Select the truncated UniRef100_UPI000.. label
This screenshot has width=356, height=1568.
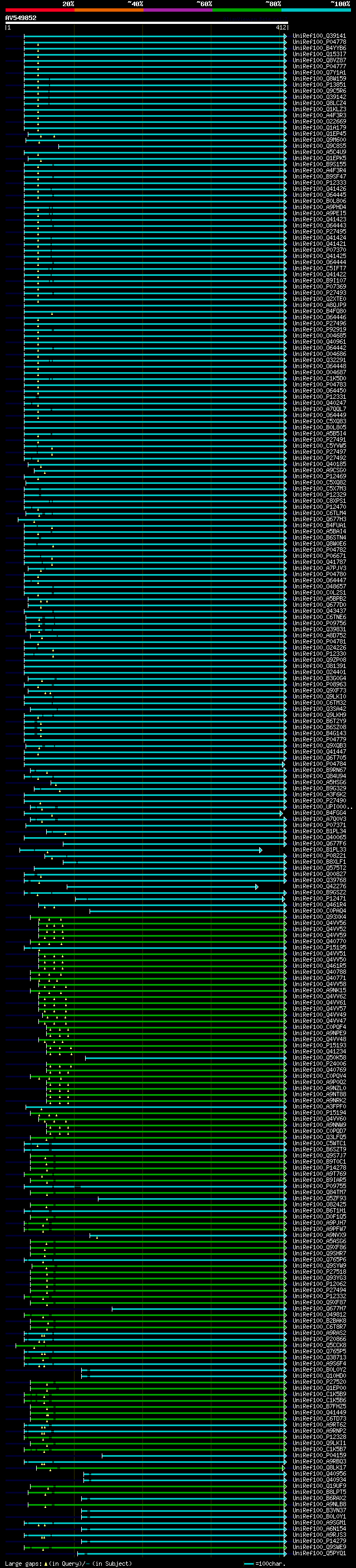click(x=322, y=807)
